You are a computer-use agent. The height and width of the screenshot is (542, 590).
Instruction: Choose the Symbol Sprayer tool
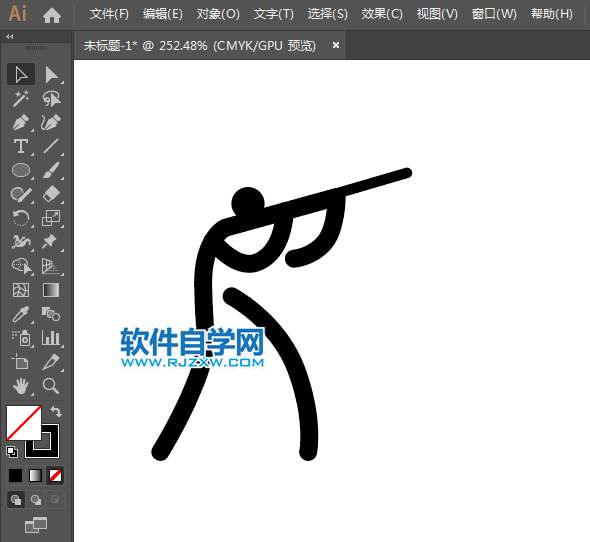21,338
